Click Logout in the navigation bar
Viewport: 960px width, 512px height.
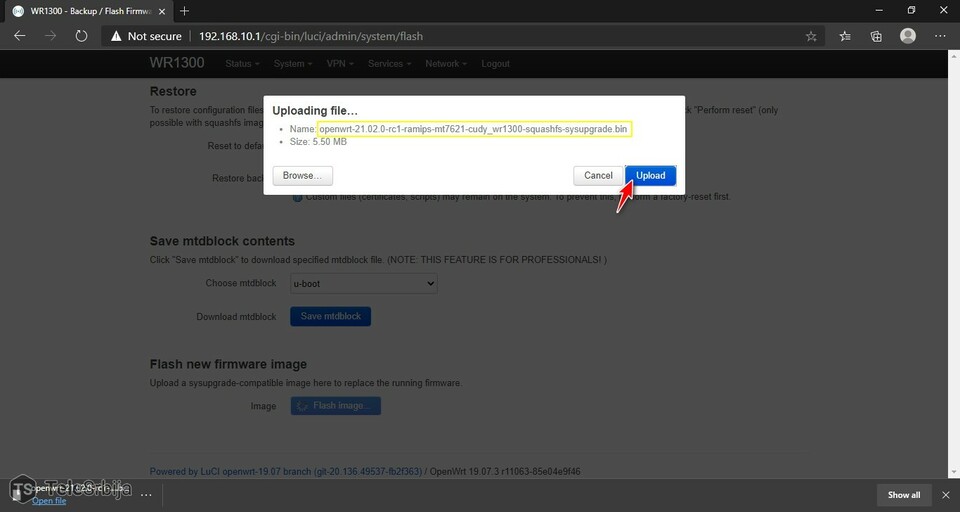495,64
